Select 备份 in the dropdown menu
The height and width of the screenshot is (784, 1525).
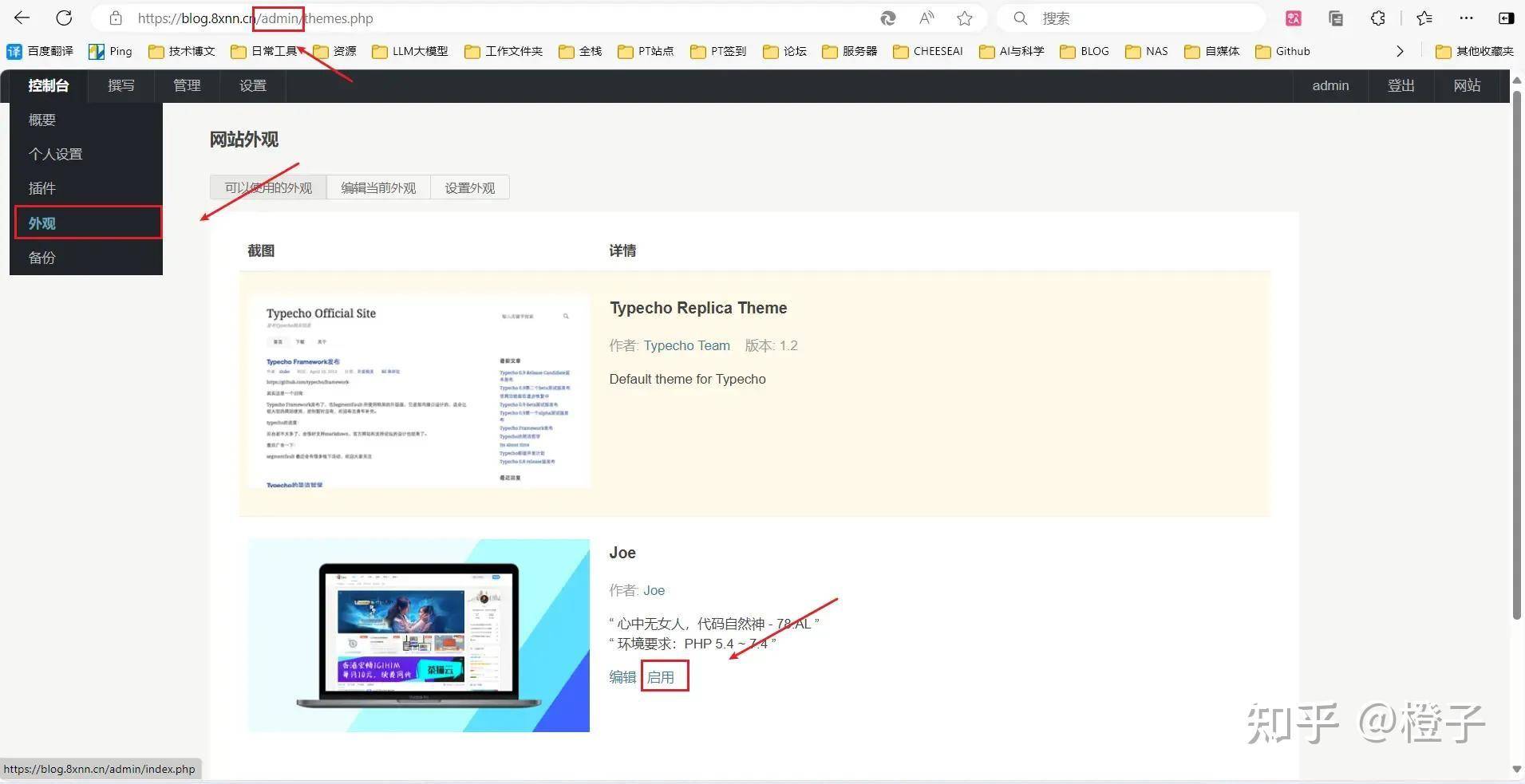click(86, 258)
